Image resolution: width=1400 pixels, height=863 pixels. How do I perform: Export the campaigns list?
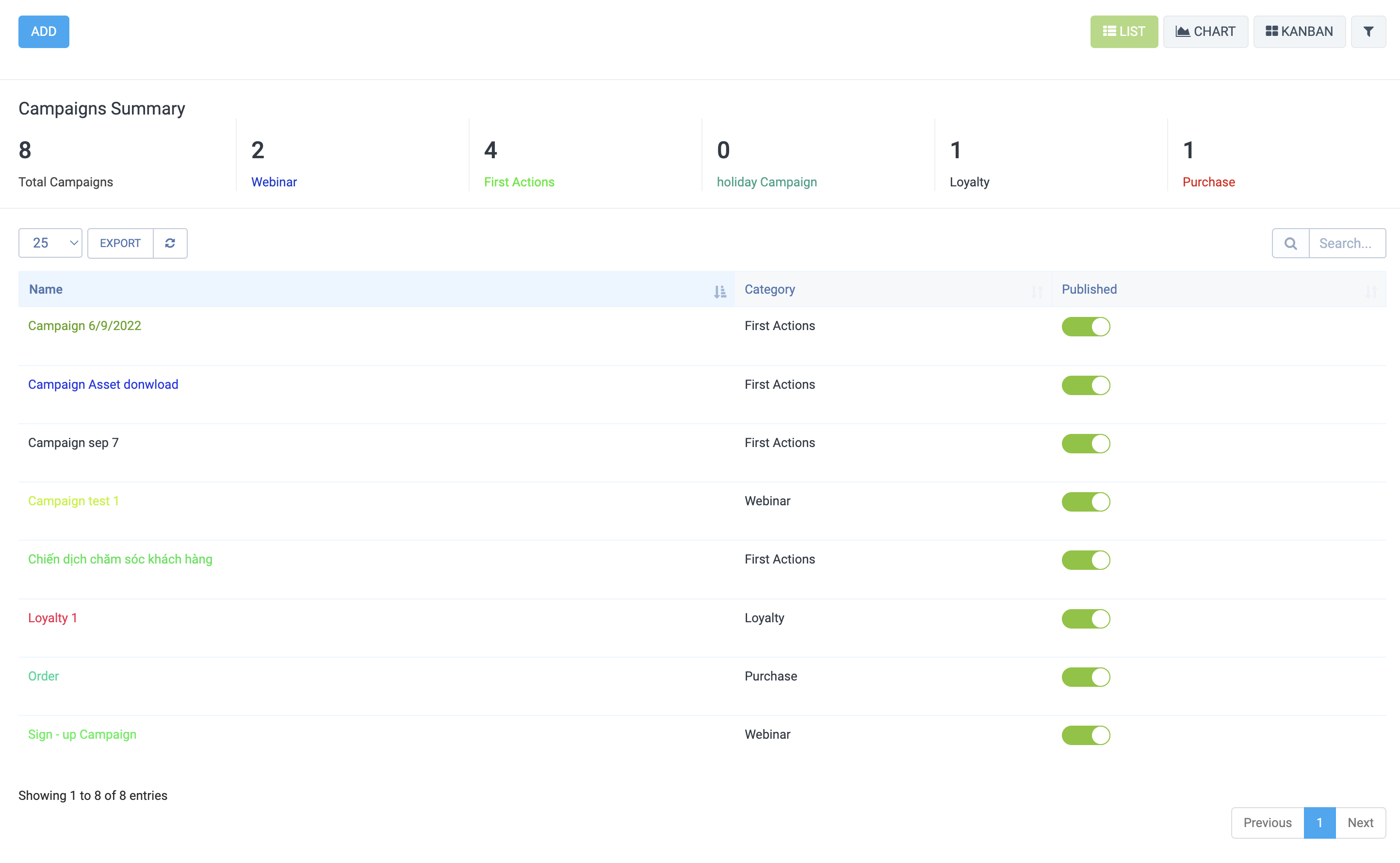(120, 243)
